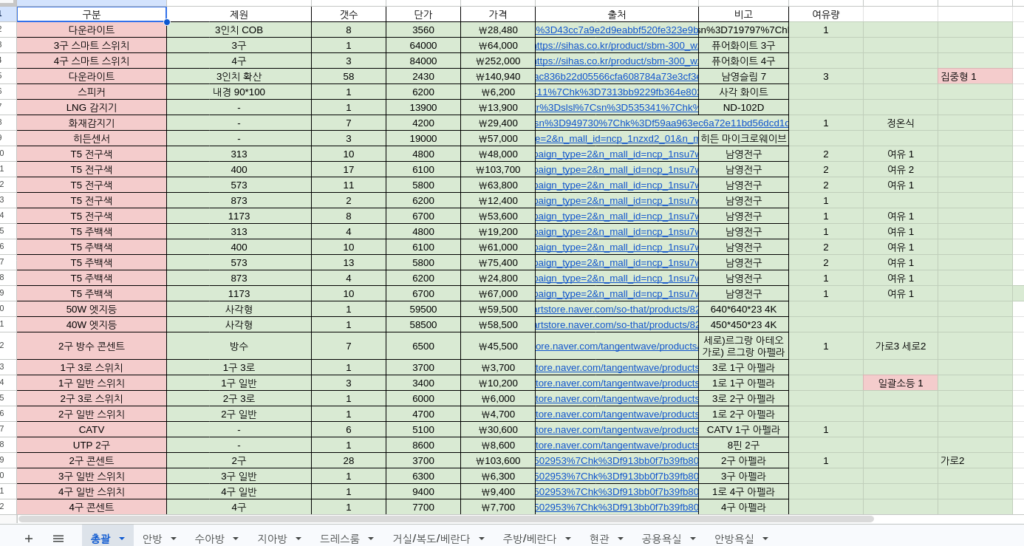Select the CATV 1구 아펠라 note cell
Image resolution: width=1024 pixels, height=546 pixels.
click(x=743, y=430)
